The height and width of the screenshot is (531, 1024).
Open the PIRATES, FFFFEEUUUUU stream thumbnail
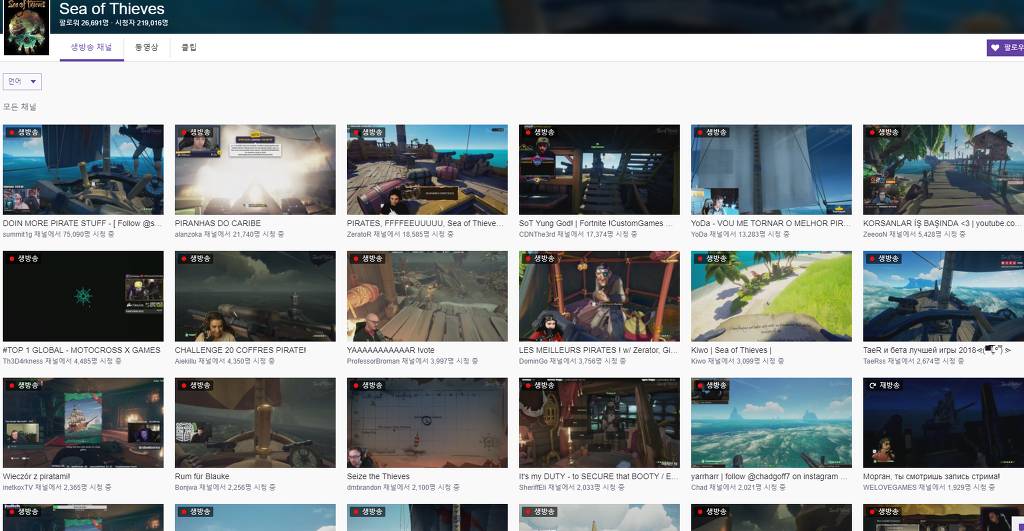[427, 170]
